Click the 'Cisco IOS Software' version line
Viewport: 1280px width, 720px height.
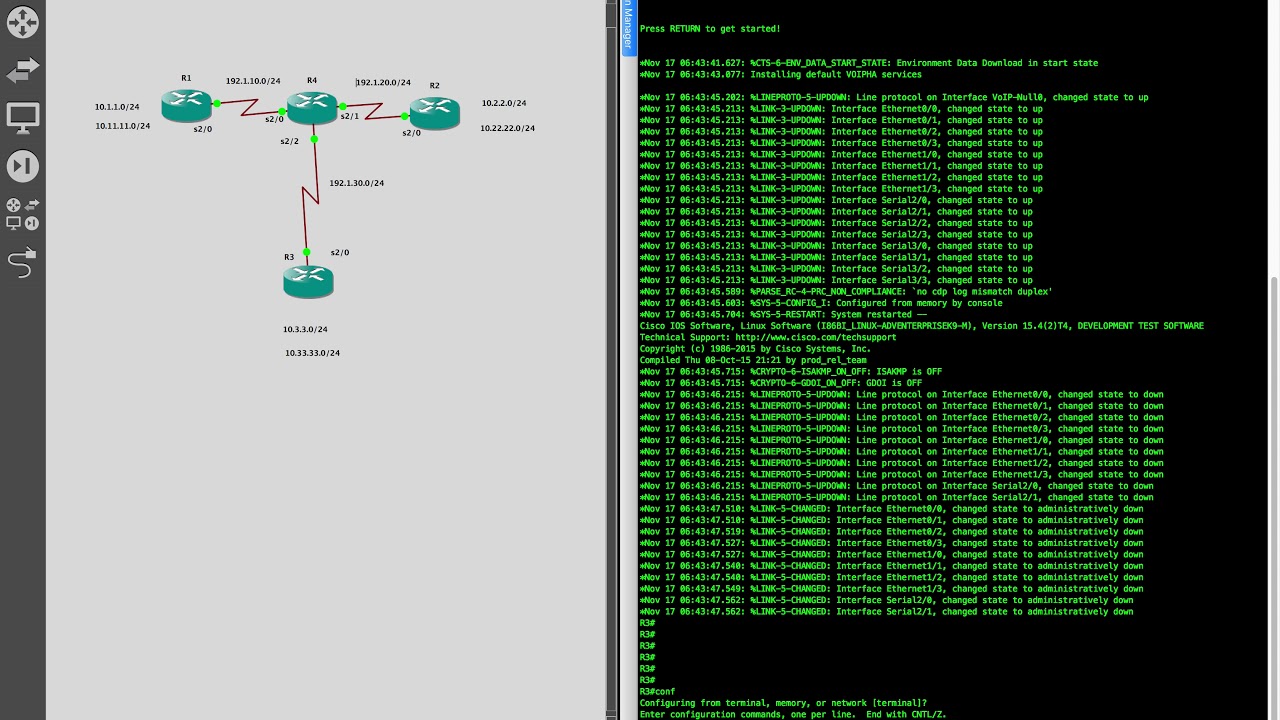(921, 326)
